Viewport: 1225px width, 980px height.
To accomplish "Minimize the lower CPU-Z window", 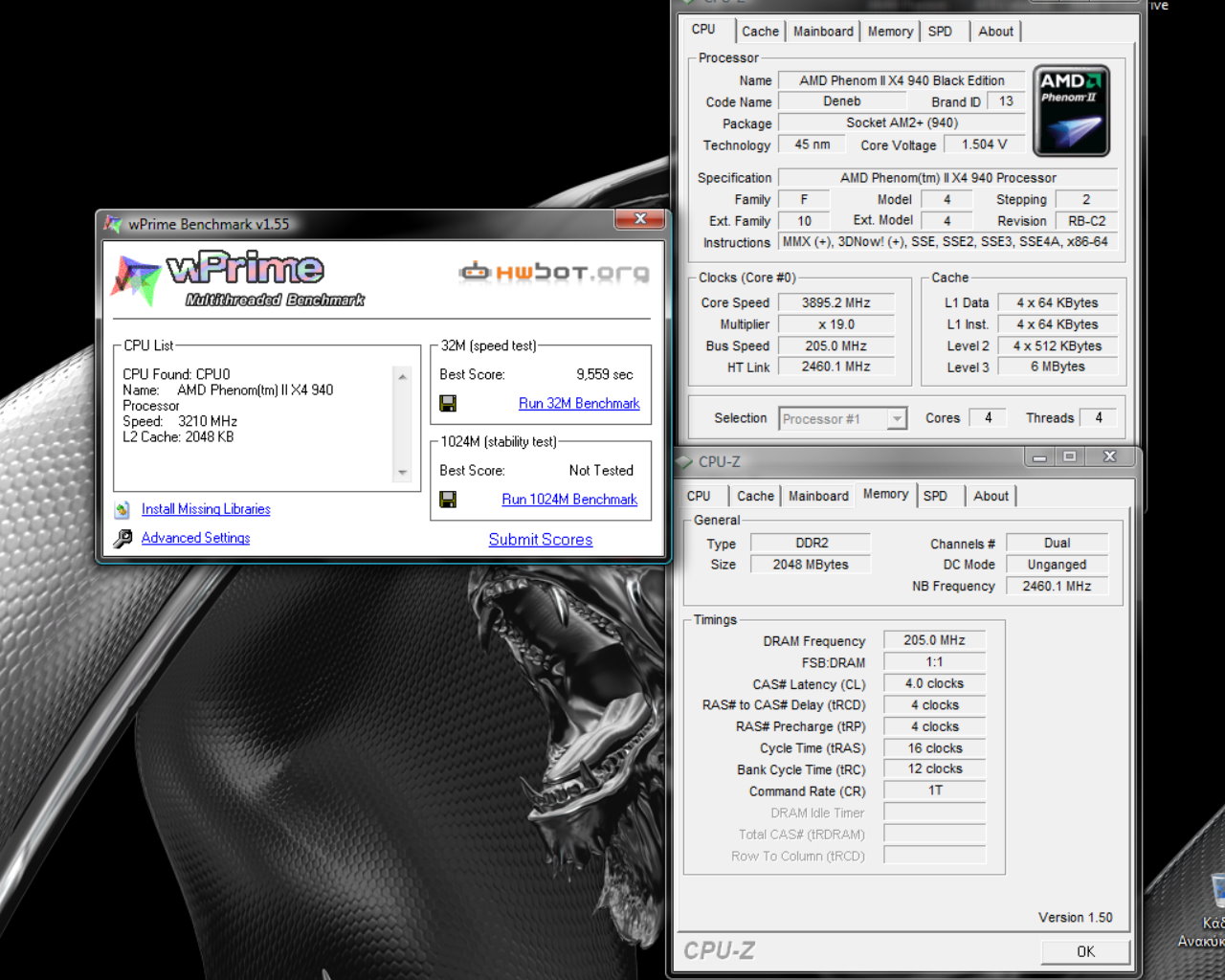I will click(1039, 457).
